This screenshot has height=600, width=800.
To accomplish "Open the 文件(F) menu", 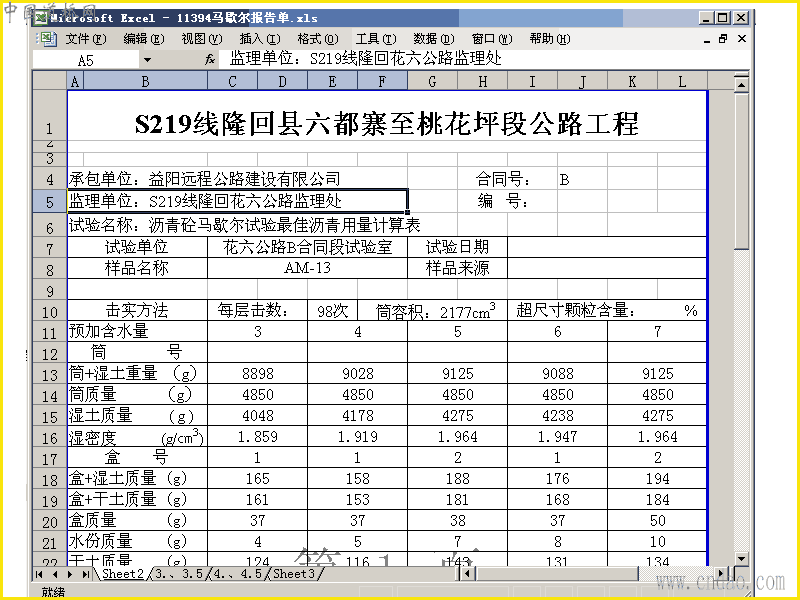I will point(86,39).
